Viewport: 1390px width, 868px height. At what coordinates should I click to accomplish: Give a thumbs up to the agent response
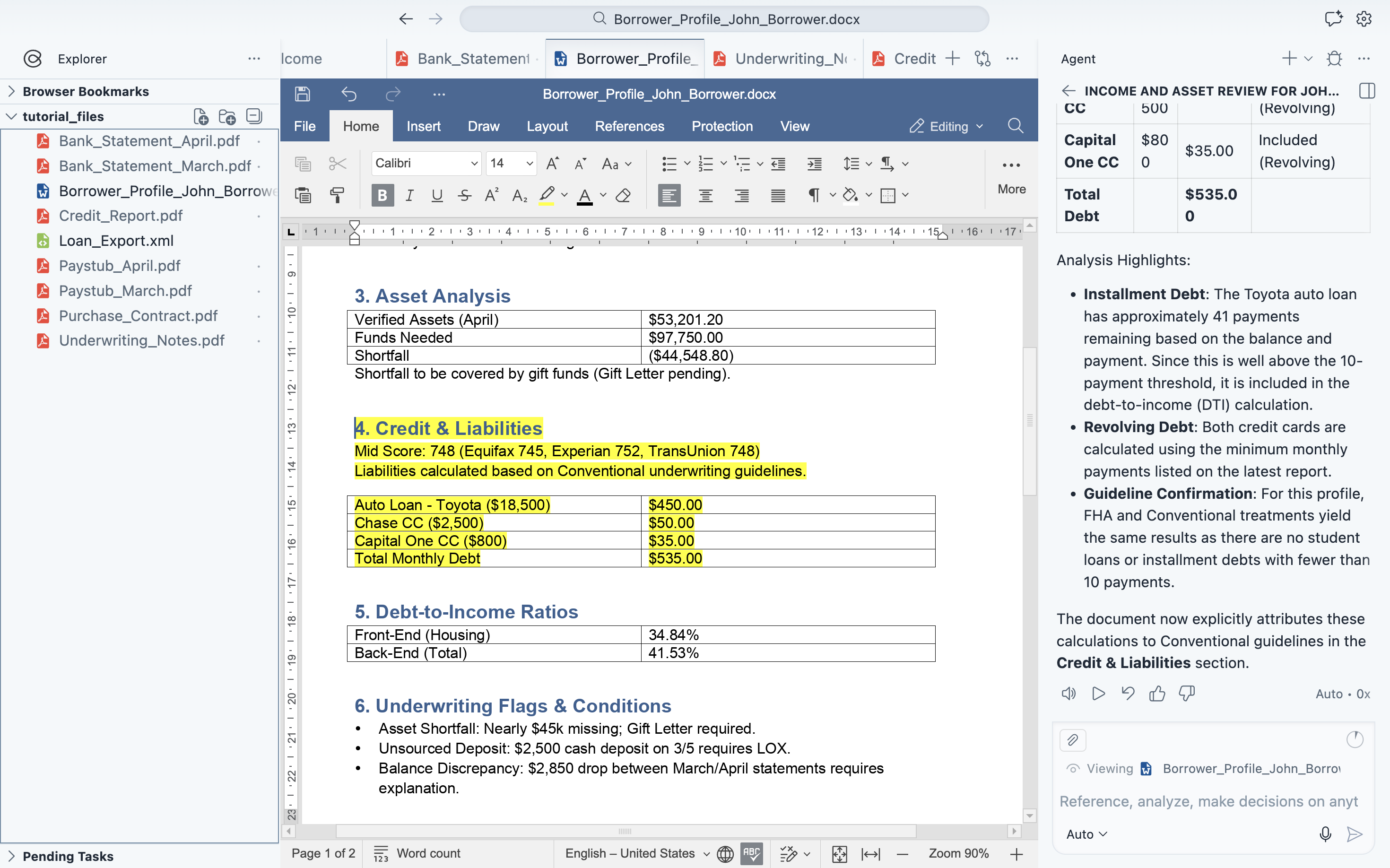point(1157,694)
